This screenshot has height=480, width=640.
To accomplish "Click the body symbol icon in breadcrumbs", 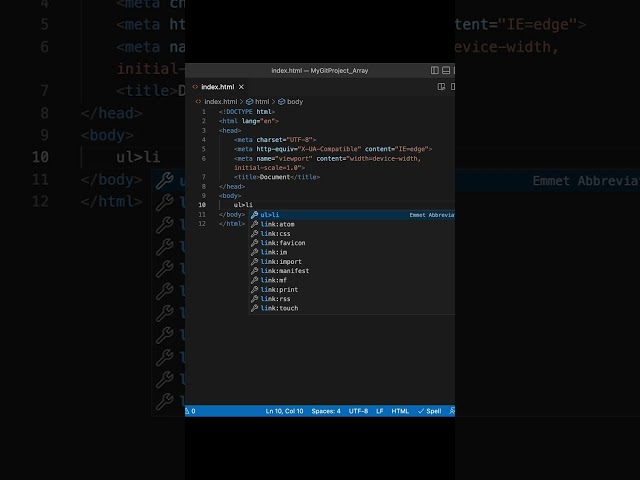I will pos(281,102).
